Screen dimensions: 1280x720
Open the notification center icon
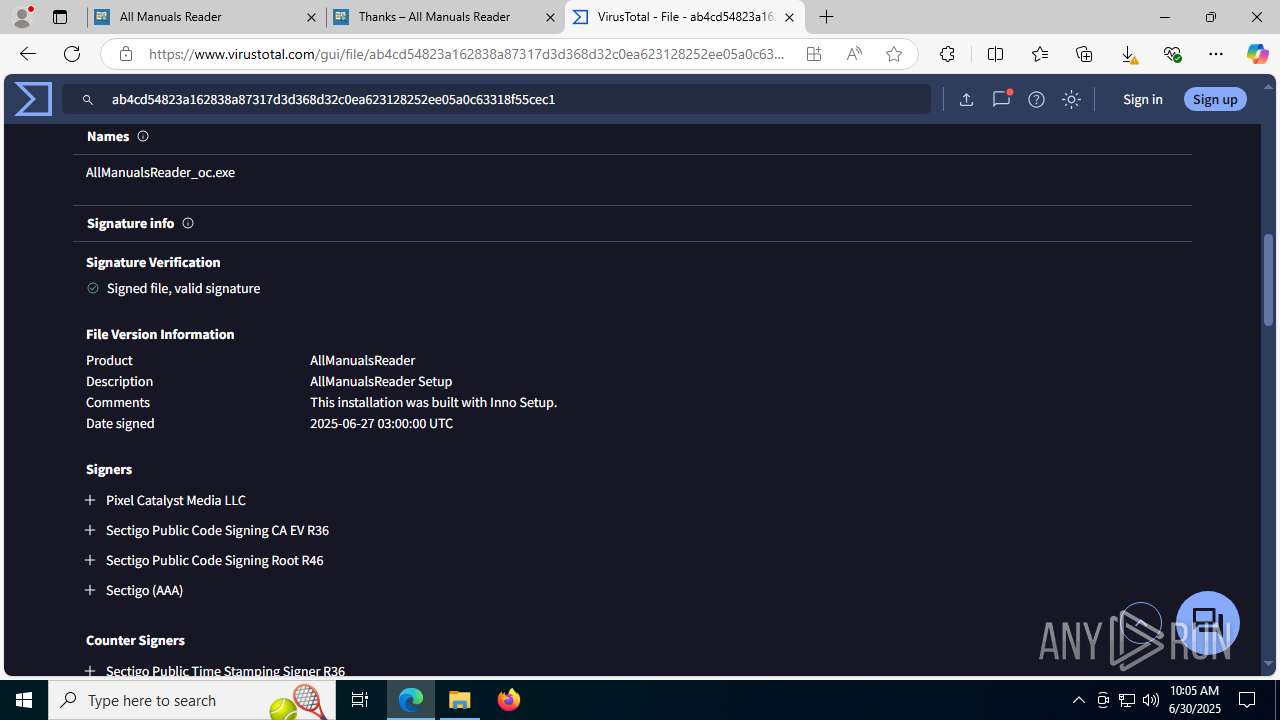[x=1247, y=700]
